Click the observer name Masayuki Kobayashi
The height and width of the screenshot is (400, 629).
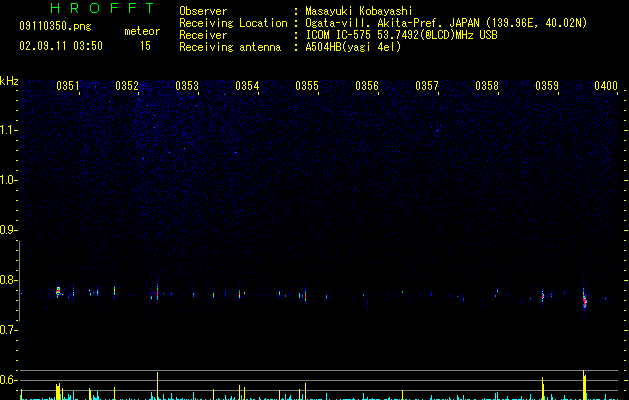pyautogui.click(x=359, y=11)
